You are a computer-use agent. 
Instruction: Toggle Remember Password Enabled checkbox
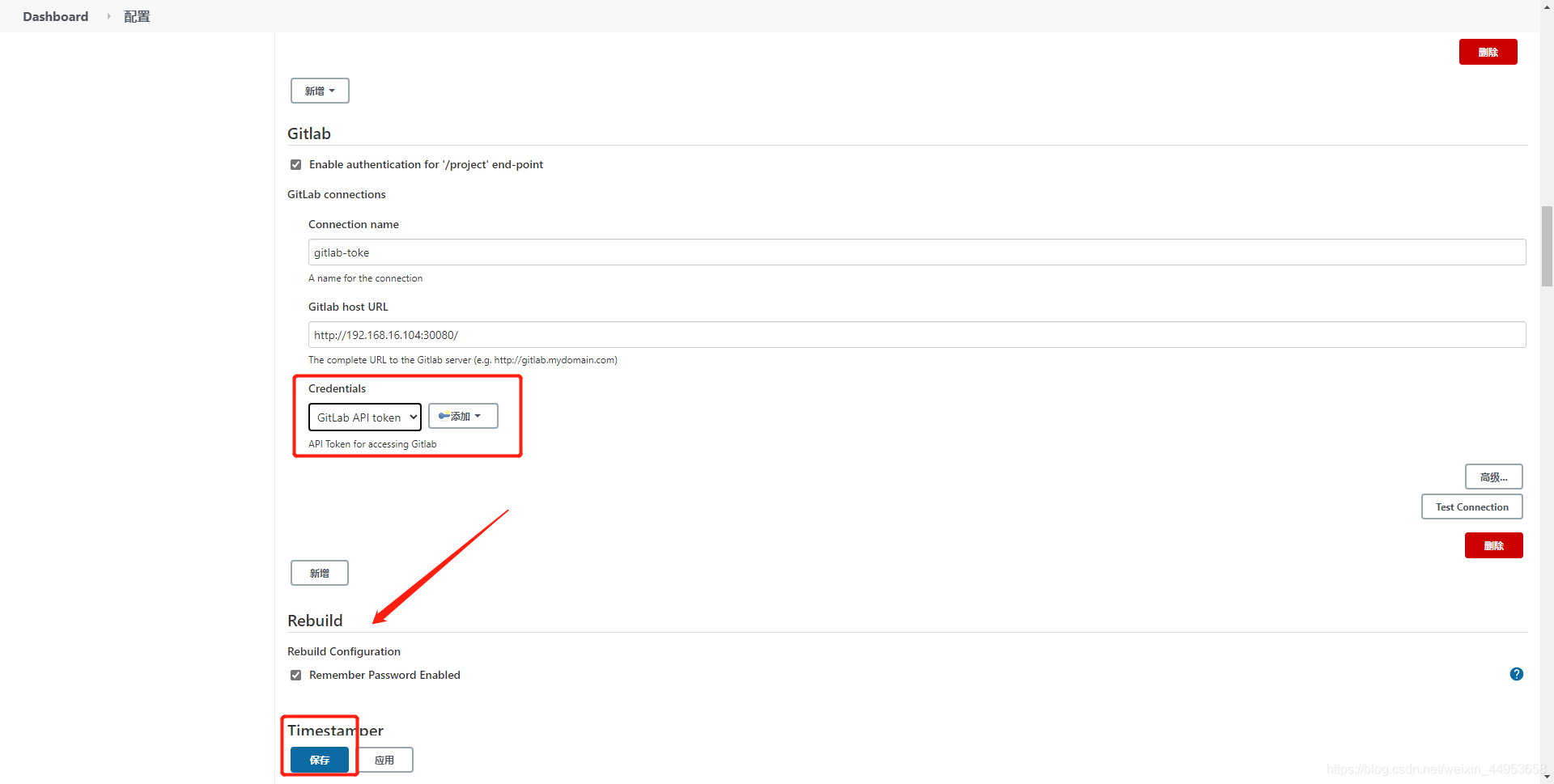click(295, 675)
